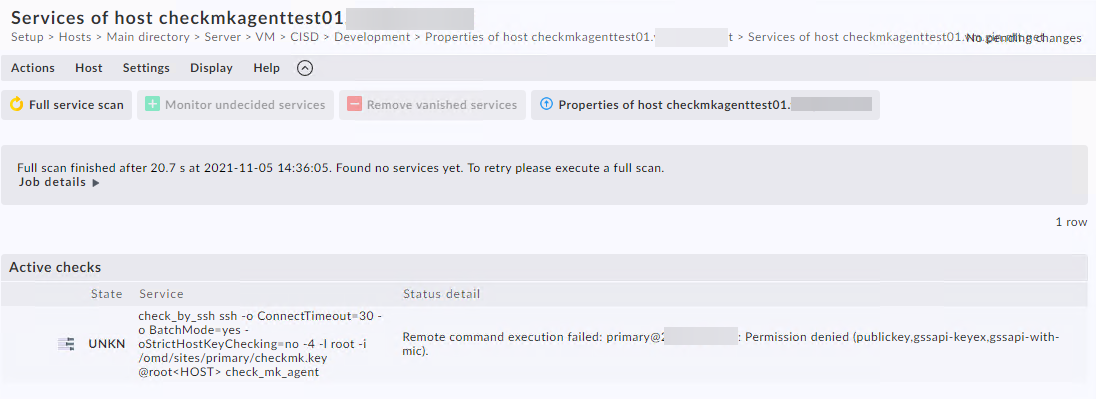Screen dimensions: 1096x399
Task: Open the Display dropdown menu
Action: pyautogui.click(x=211, y=68)
